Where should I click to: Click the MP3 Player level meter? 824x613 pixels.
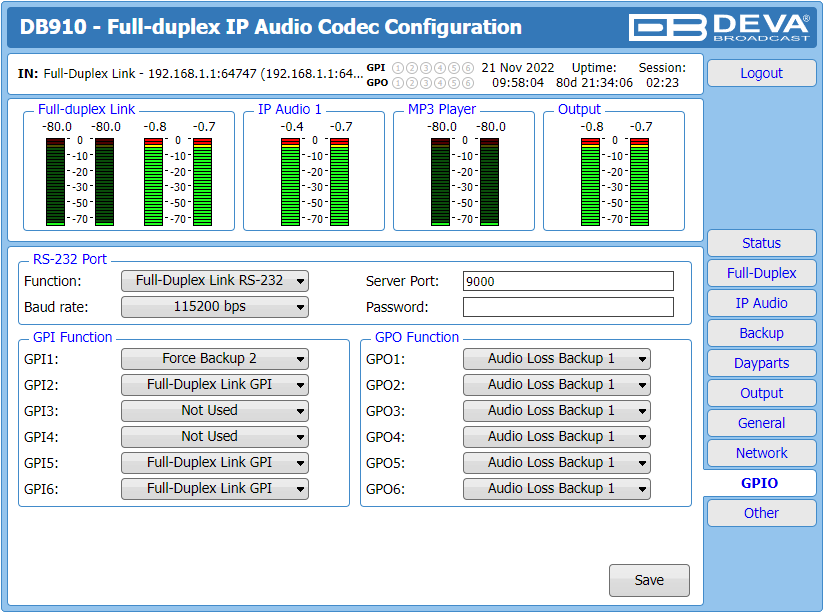point(464,171)
